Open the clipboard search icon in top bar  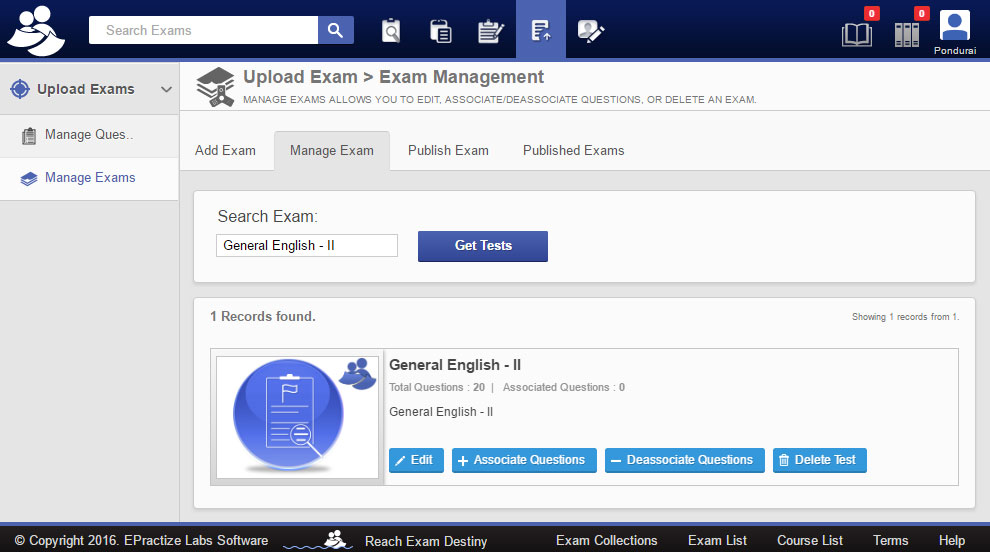[x=391, y=31]
